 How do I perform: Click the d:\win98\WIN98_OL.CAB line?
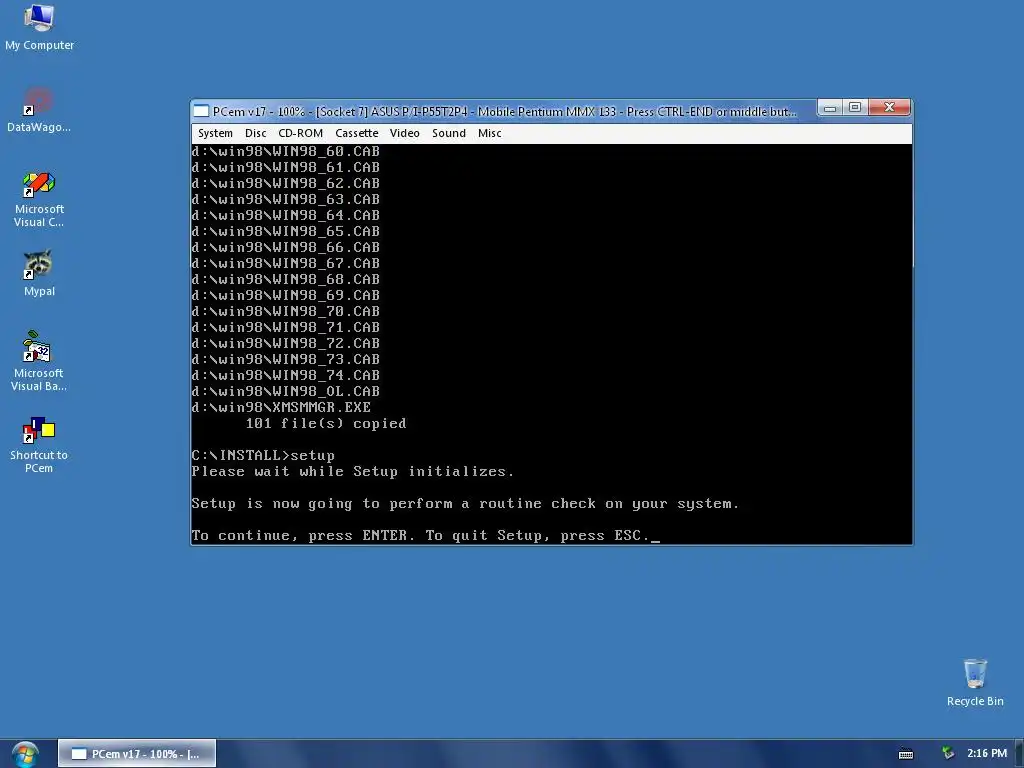(x=285, y=391)
